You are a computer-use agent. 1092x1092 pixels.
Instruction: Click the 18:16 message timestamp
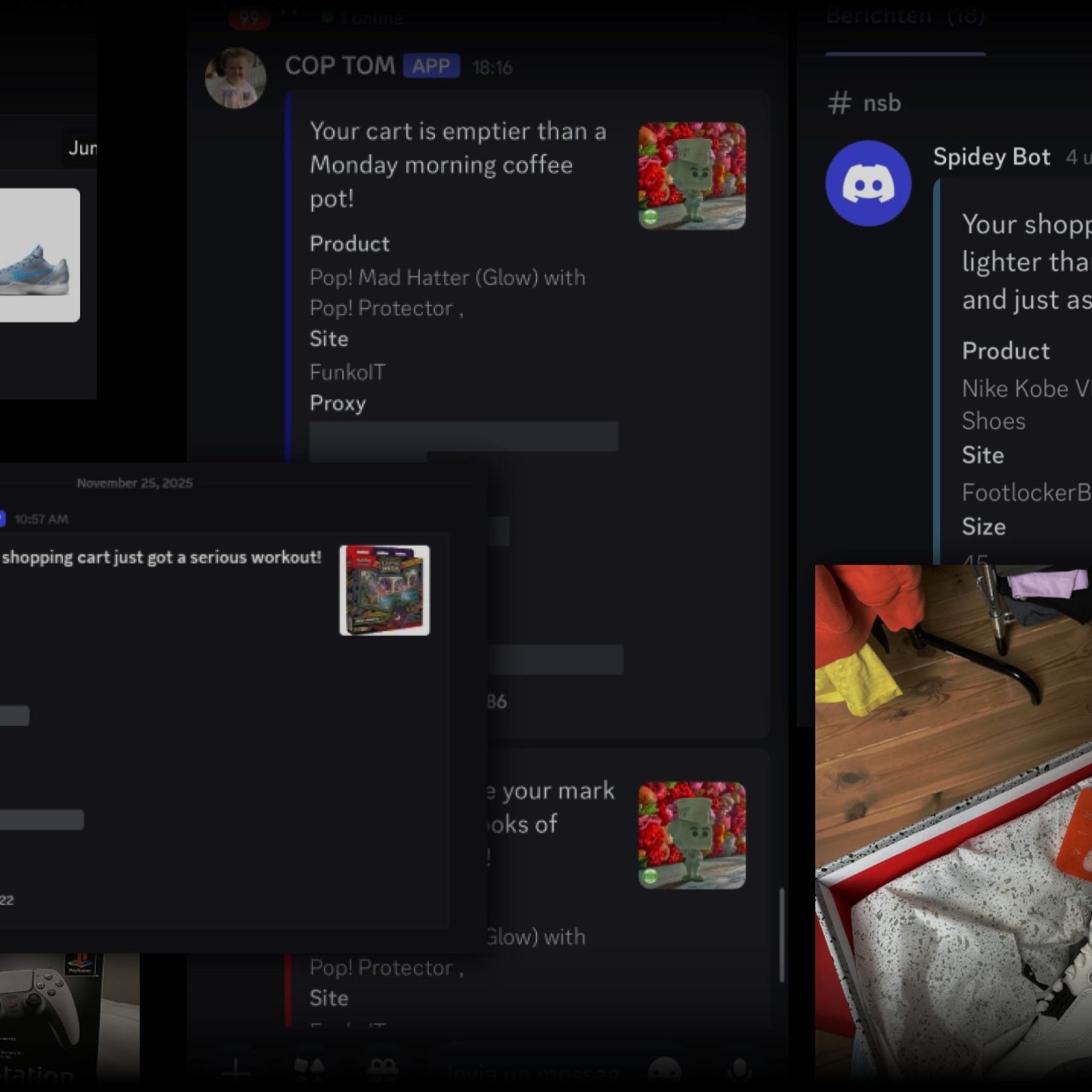pyautogui.click(x=492, y=68)
